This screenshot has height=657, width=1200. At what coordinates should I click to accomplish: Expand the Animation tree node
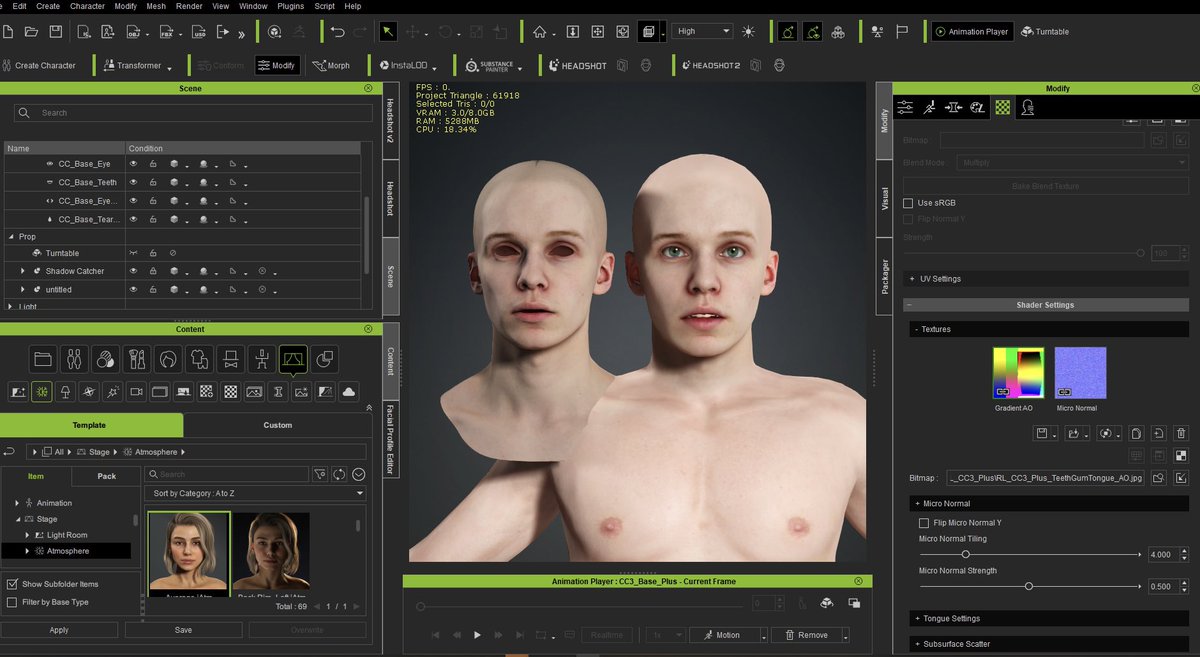(18, 503)
